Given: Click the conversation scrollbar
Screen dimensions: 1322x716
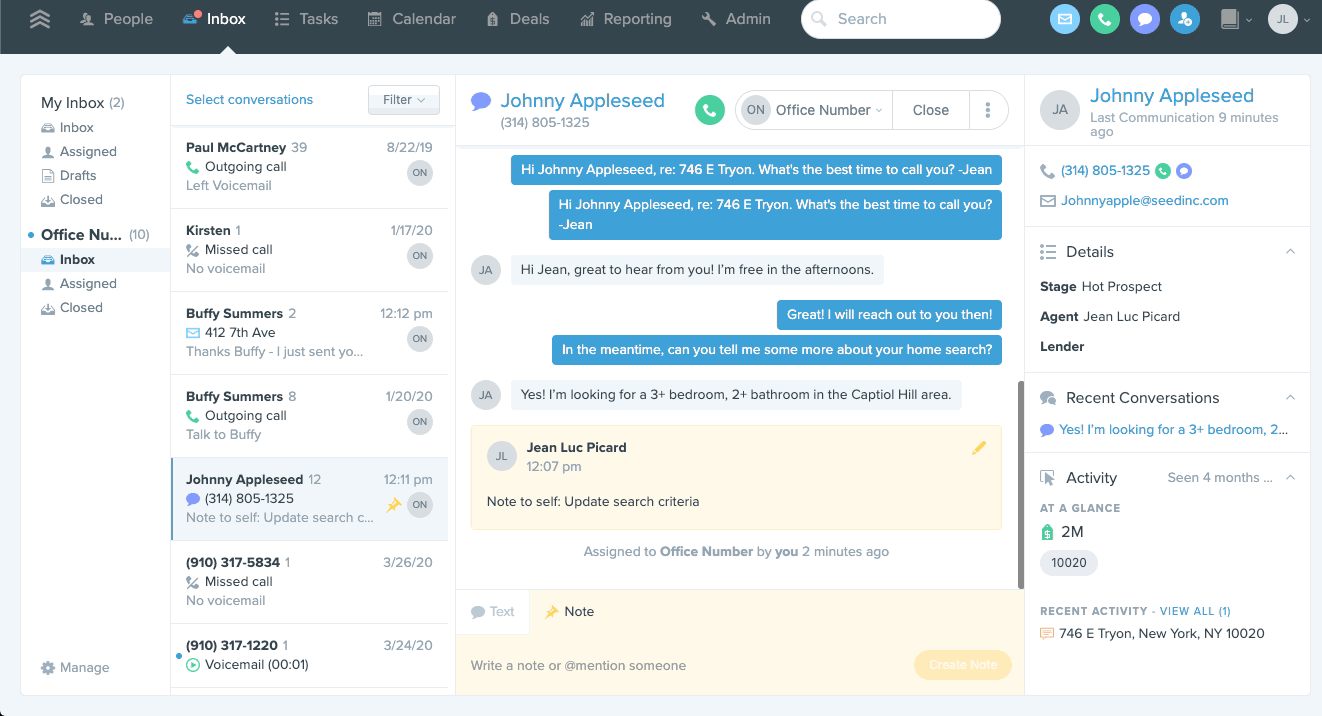Looking at the screenshot, I should coord(1020,485).
